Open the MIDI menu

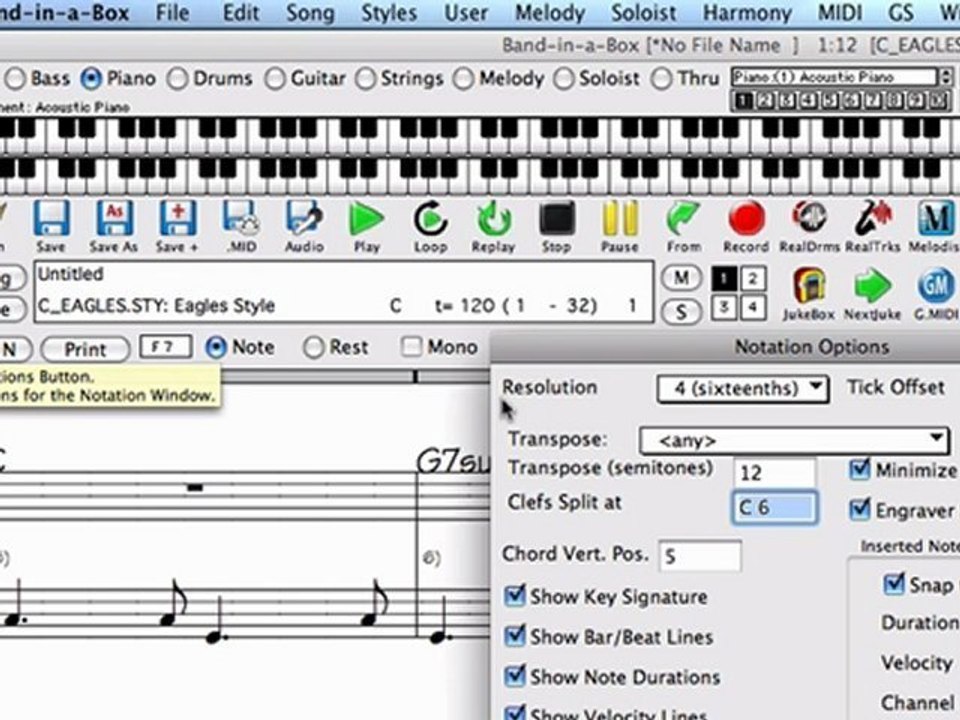[840, 12]
